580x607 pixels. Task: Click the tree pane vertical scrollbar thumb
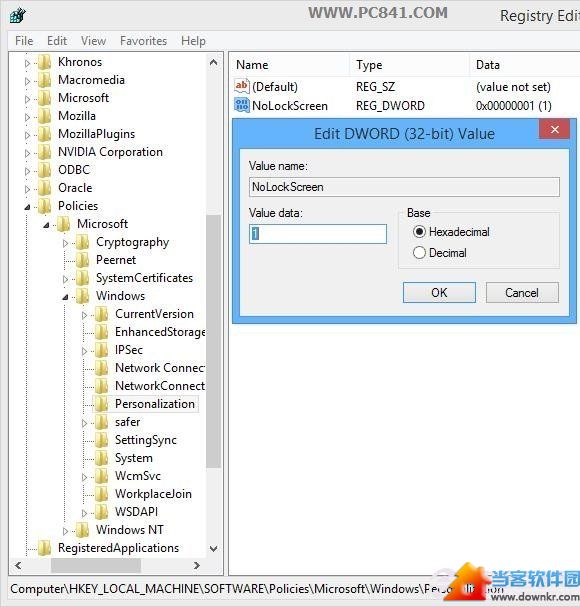click(x=213, y=341)
